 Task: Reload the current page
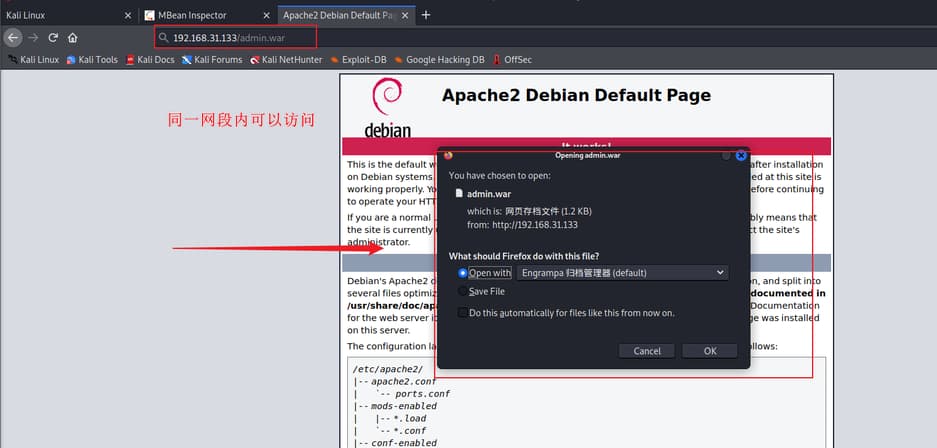pos(53,38)
